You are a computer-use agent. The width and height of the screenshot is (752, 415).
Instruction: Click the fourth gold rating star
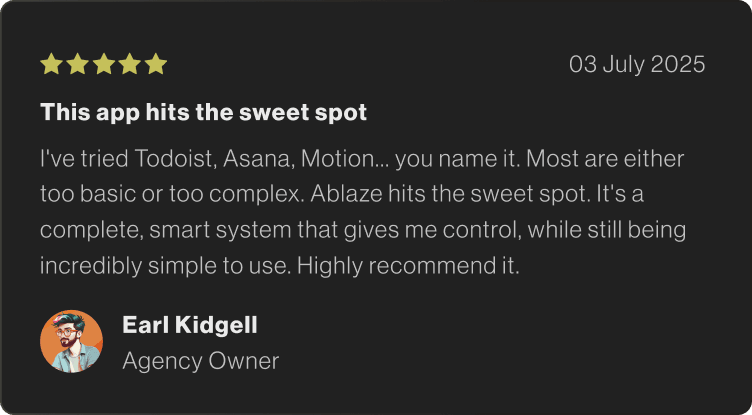coord(129,65)
